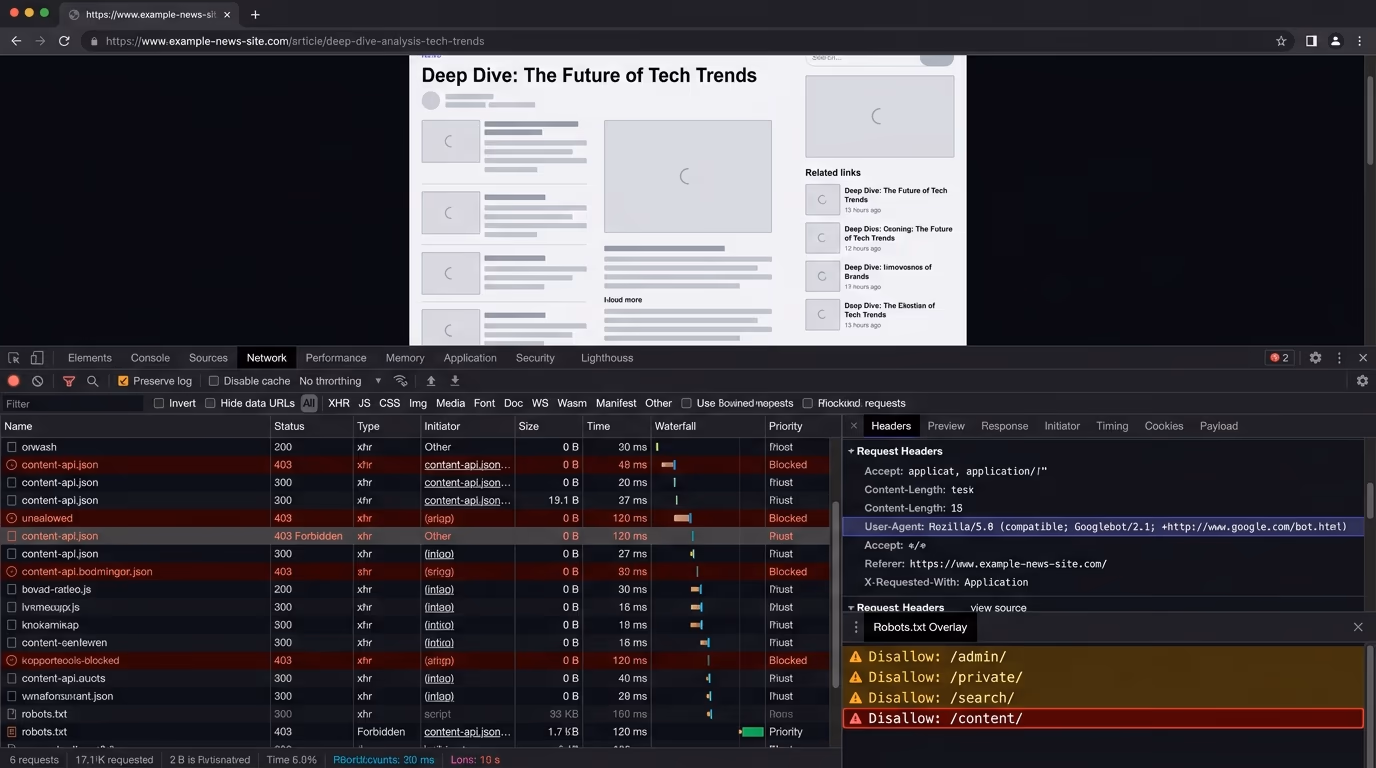This screenshot has width=1376, height=768.
Task: Open the Cookies tab in details
Action: [1164, 426]
